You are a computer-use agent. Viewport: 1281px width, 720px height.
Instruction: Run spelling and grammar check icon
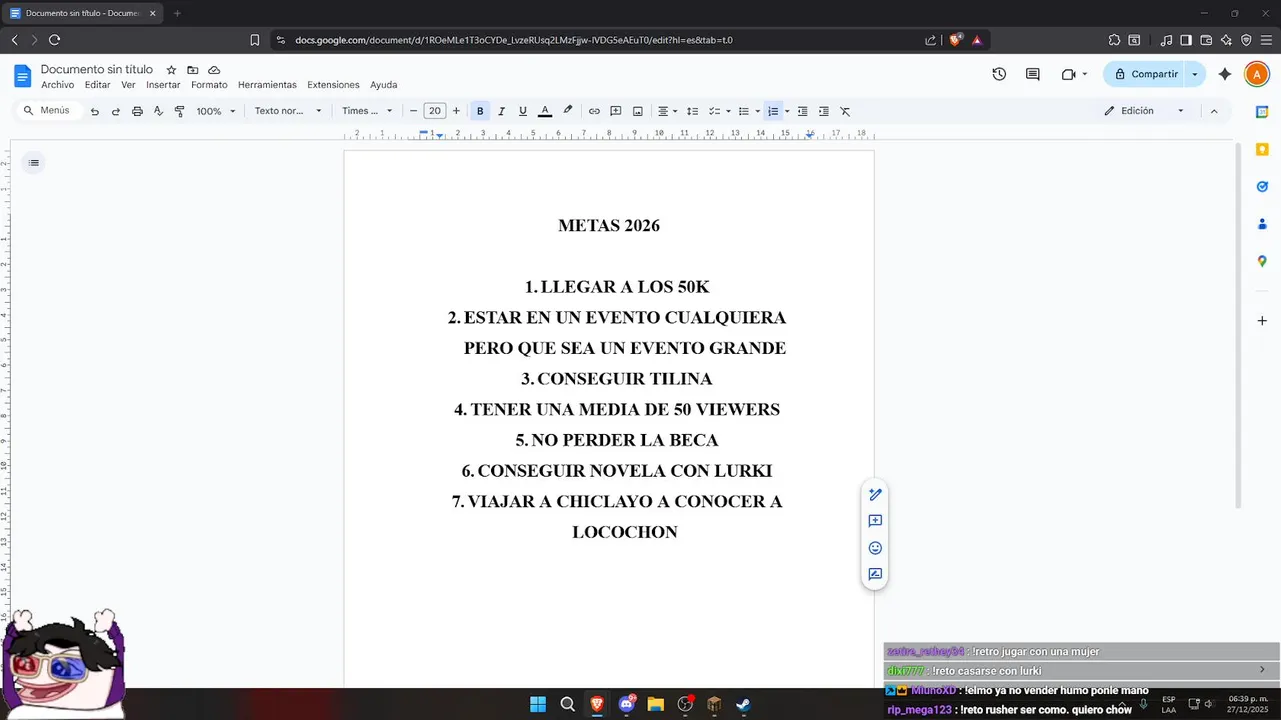click(158, 111)
